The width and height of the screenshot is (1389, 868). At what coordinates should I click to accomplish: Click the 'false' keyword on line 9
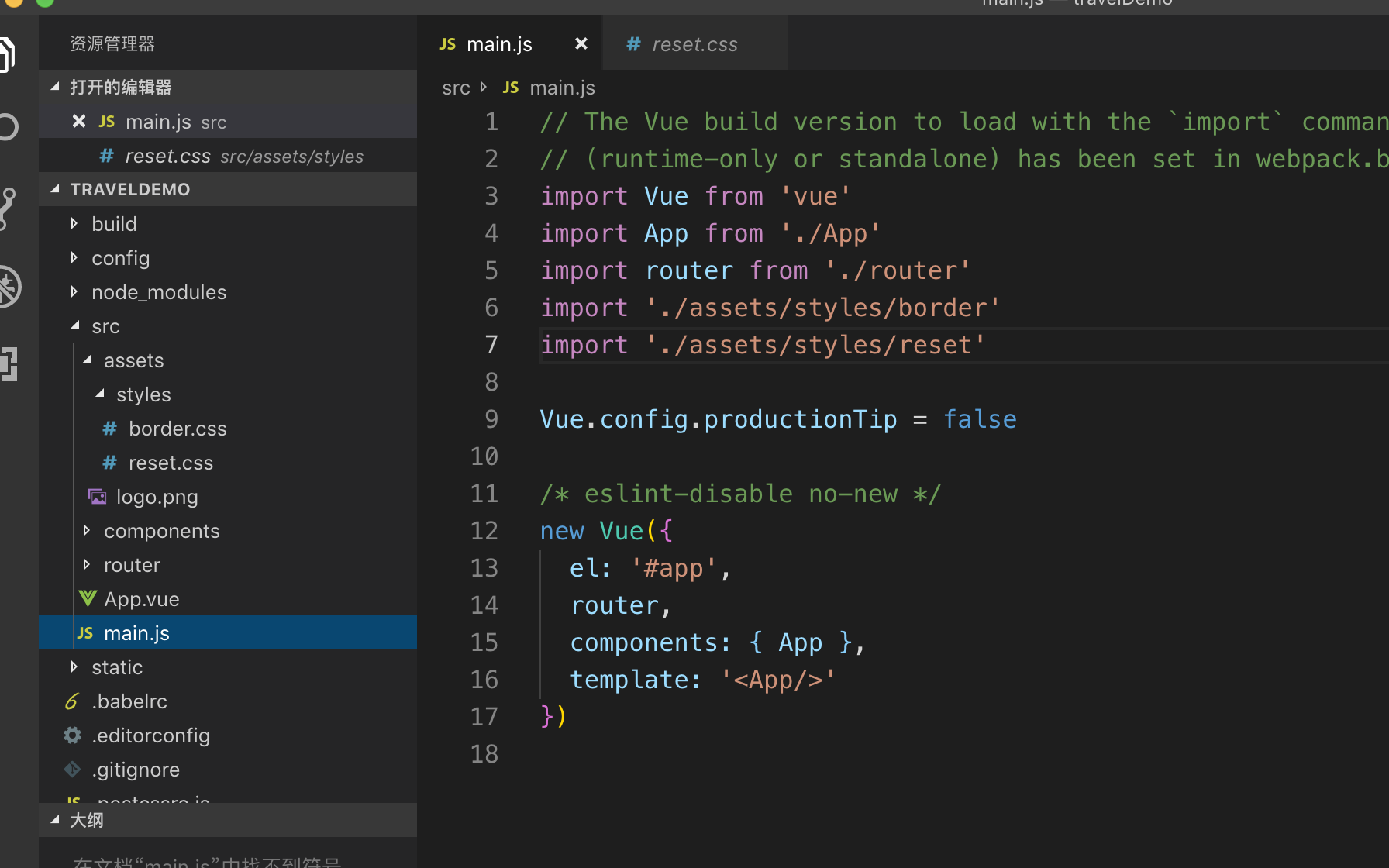click(x=980, y=419)
